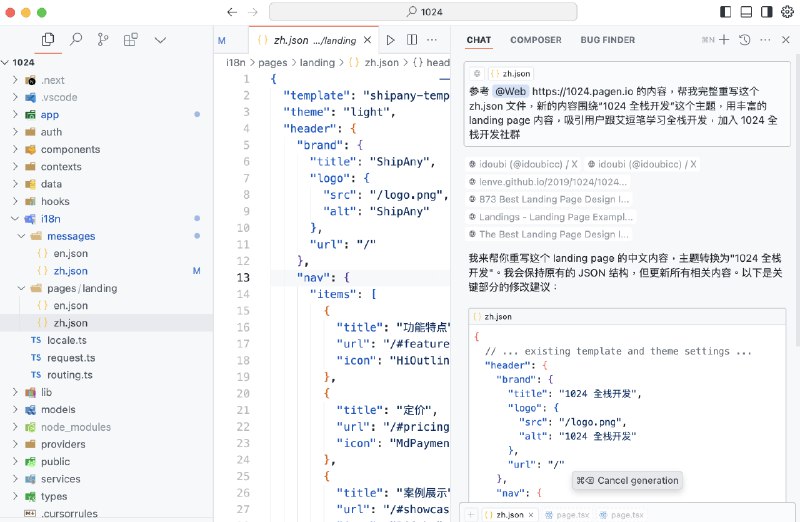
Task: Open the .cursorrules file
Action: (x=69, y=513)
